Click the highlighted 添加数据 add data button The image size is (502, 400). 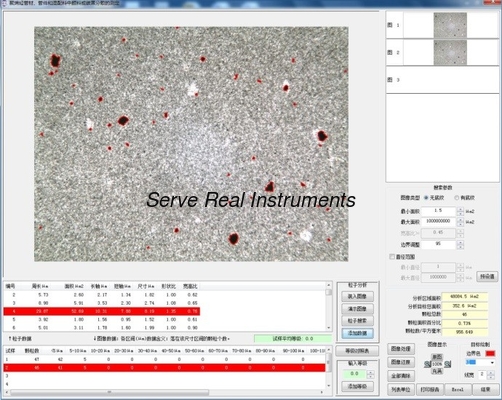point(357,333)
